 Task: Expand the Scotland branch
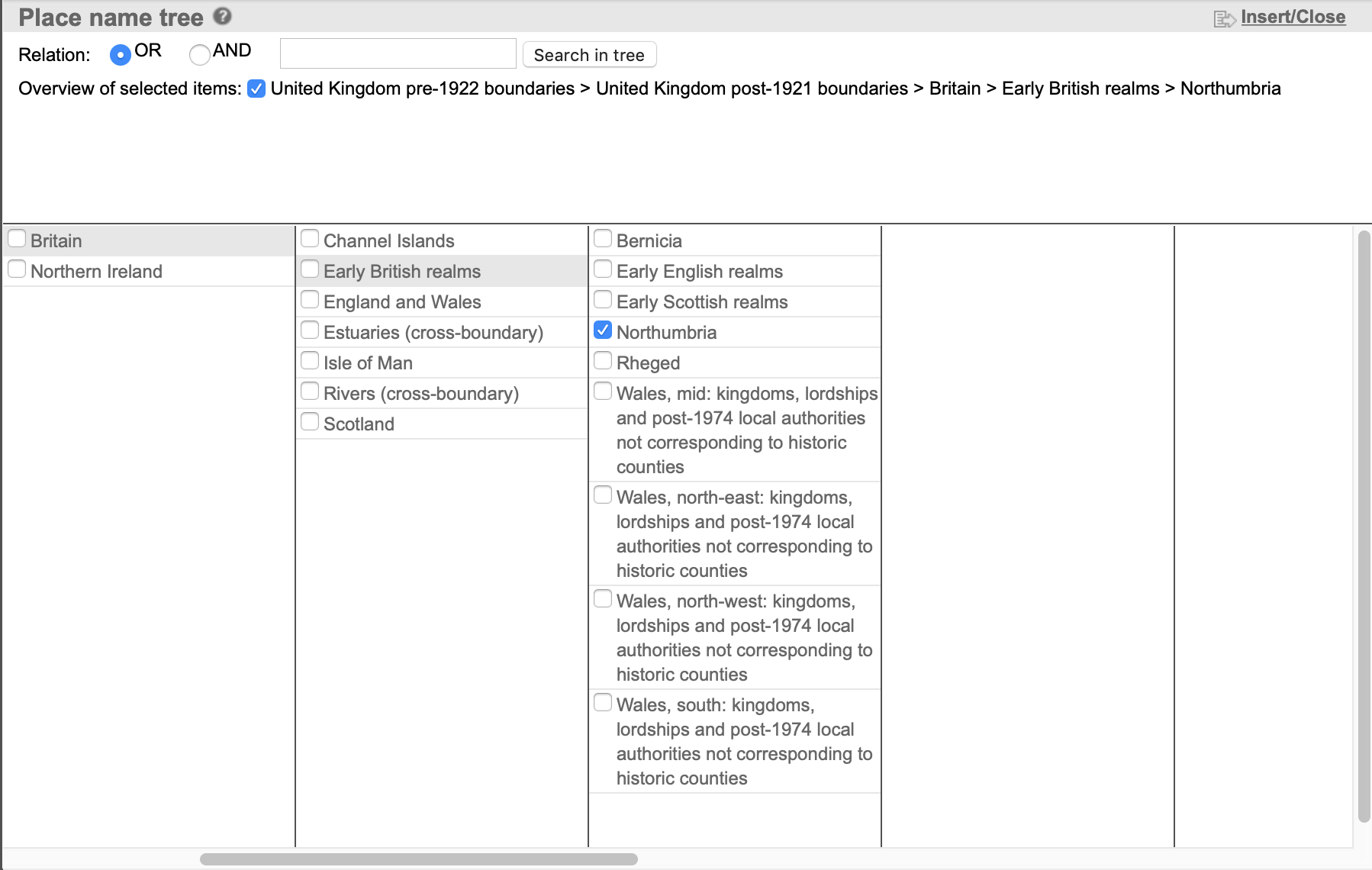359,424
